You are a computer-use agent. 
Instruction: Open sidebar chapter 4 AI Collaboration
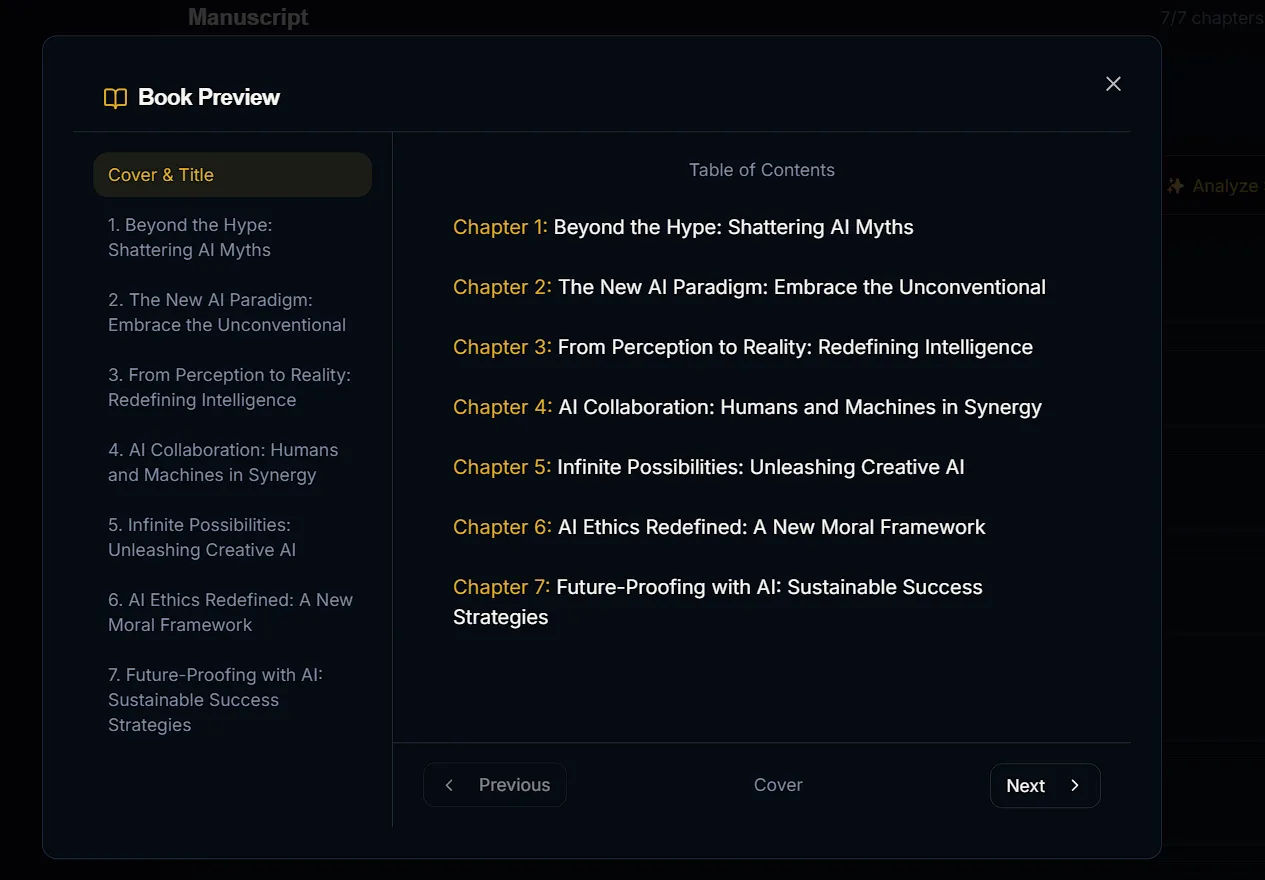(232, 463)
